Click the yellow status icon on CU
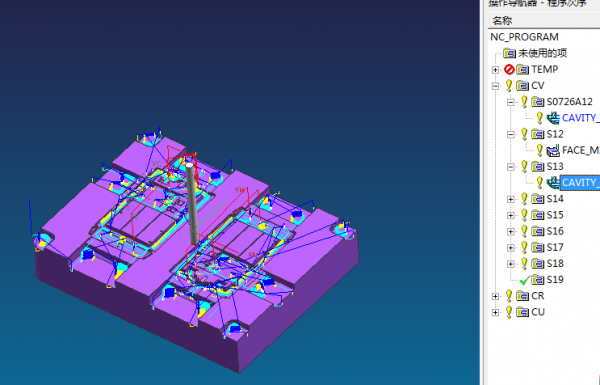The image size is (600, 385). (x=509, y=312)
